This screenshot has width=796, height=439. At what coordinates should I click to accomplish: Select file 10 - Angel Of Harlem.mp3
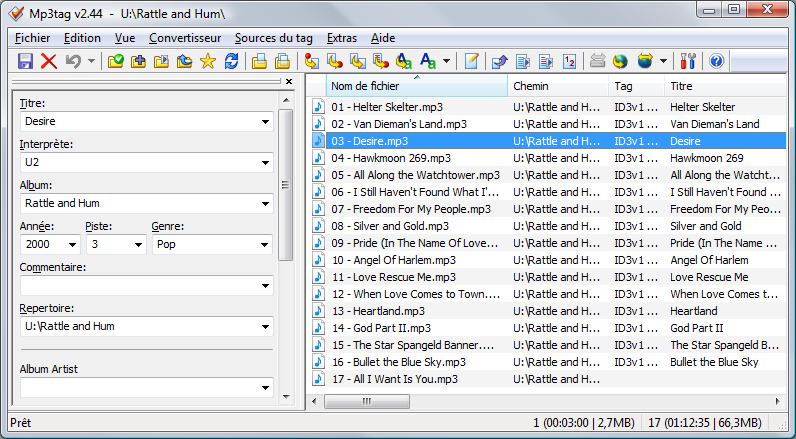[393, 260]
